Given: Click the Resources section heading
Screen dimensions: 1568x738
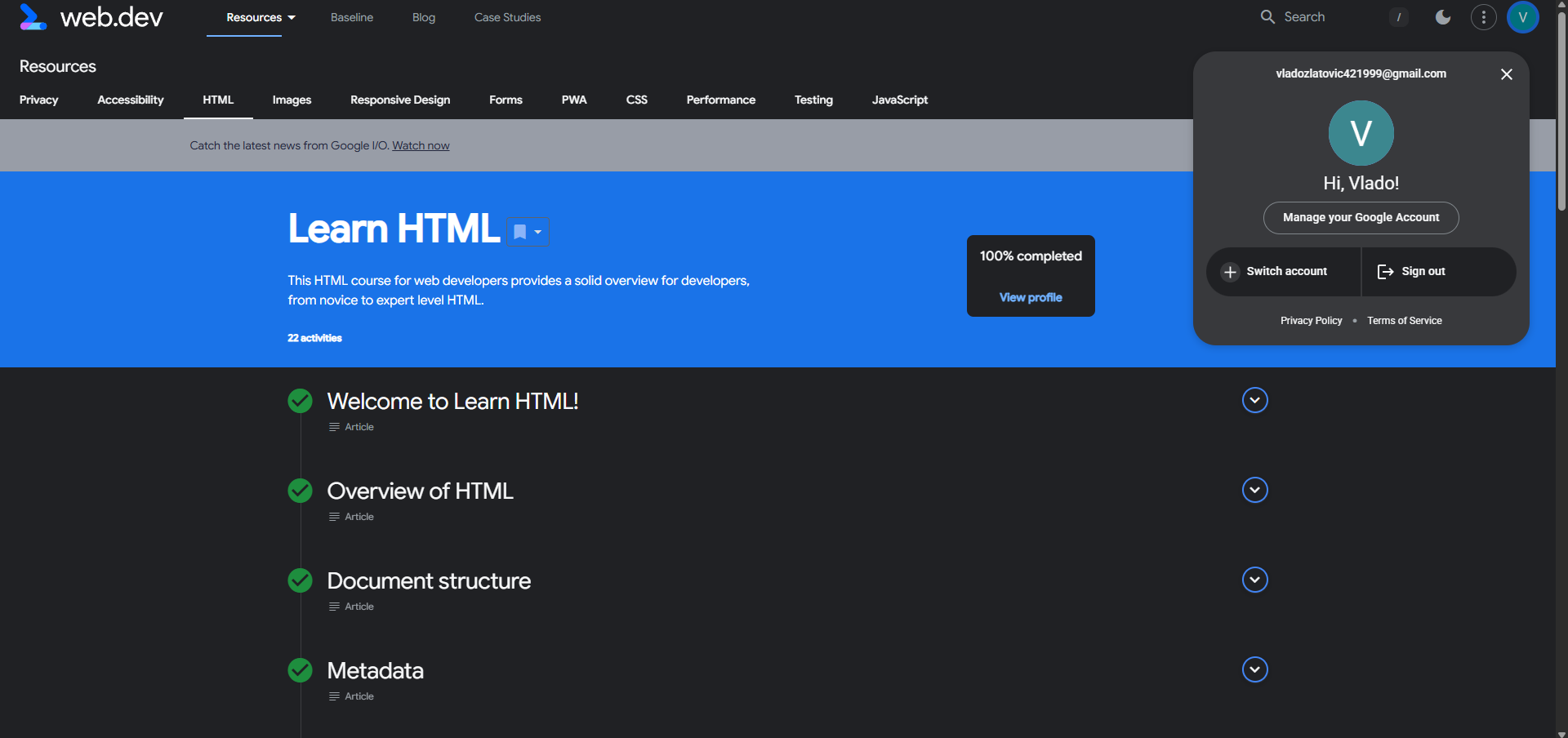Looking at the screenshot, I should pyautogui.click(x=58, y=66).
